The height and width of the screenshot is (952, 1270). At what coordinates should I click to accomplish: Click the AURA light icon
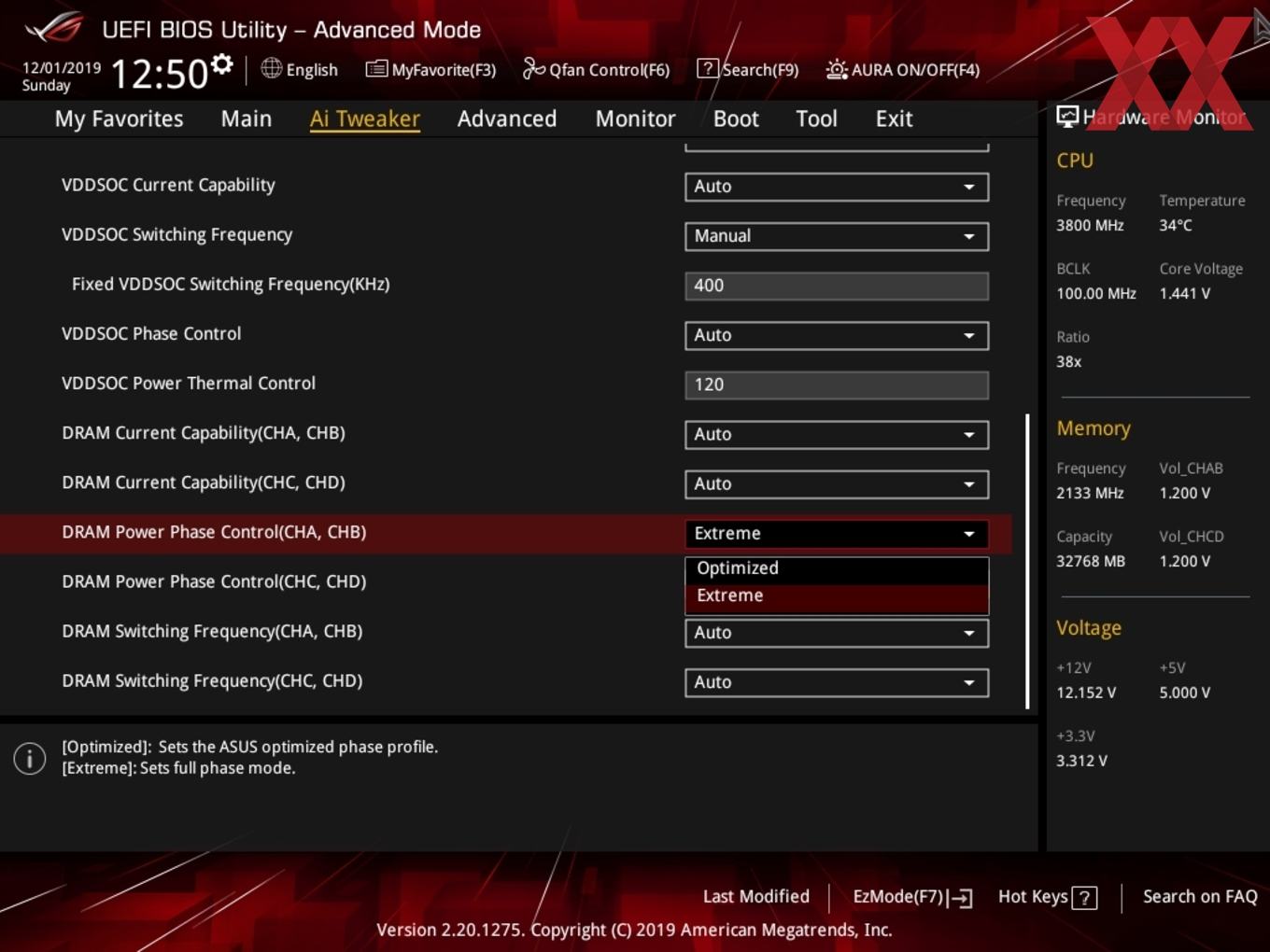pyautogui.click(x=837, y=69)
